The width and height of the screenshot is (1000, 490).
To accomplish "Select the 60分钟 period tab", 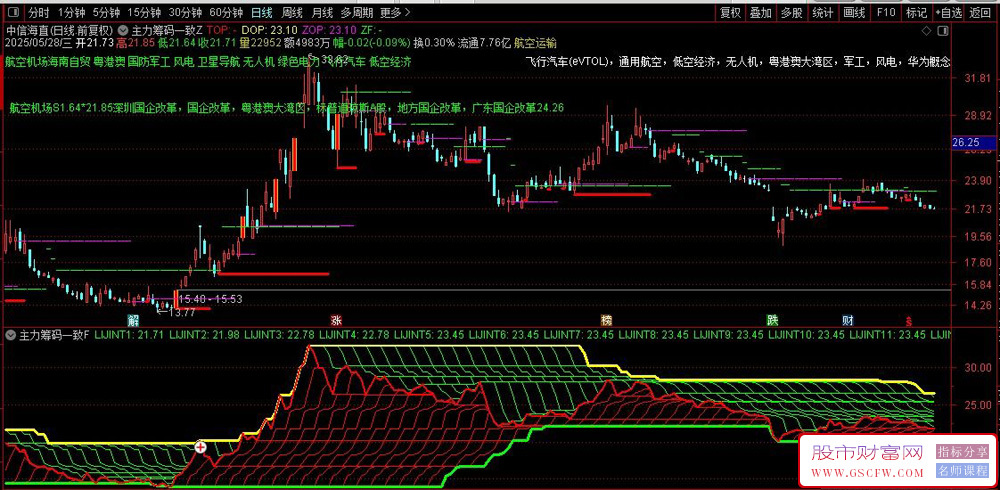I will (226, 12).
